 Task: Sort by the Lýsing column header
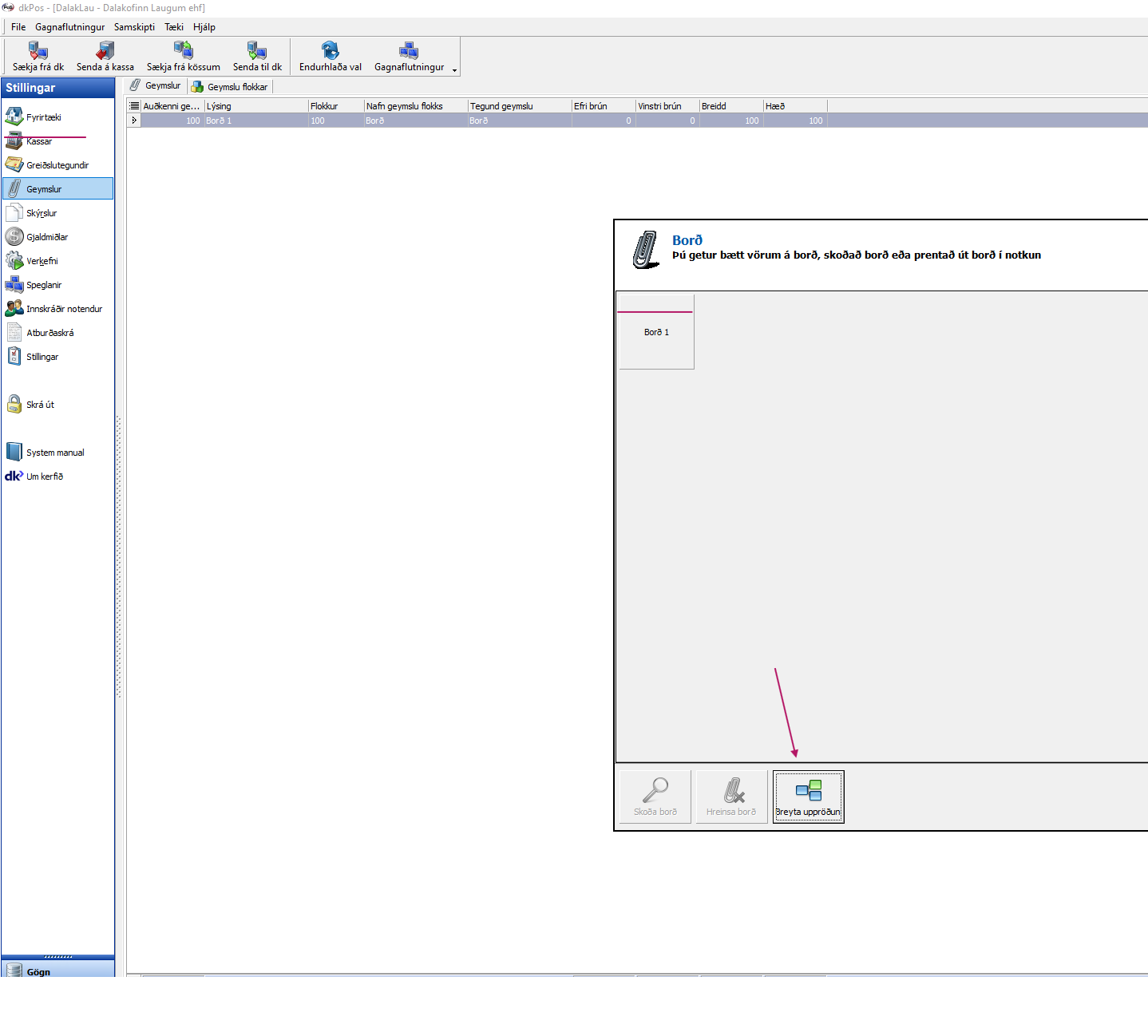click(255, 106)
